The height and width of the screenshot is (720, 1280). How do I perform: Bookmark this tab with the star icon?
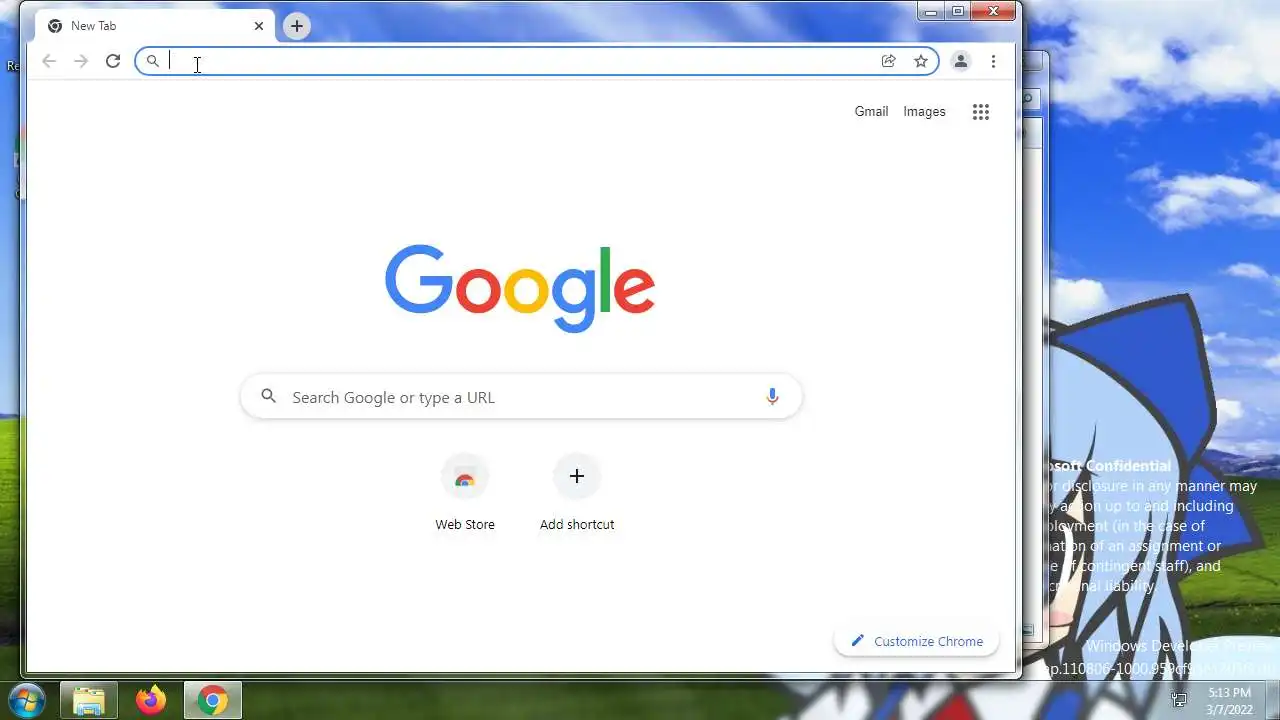[921, 61]
